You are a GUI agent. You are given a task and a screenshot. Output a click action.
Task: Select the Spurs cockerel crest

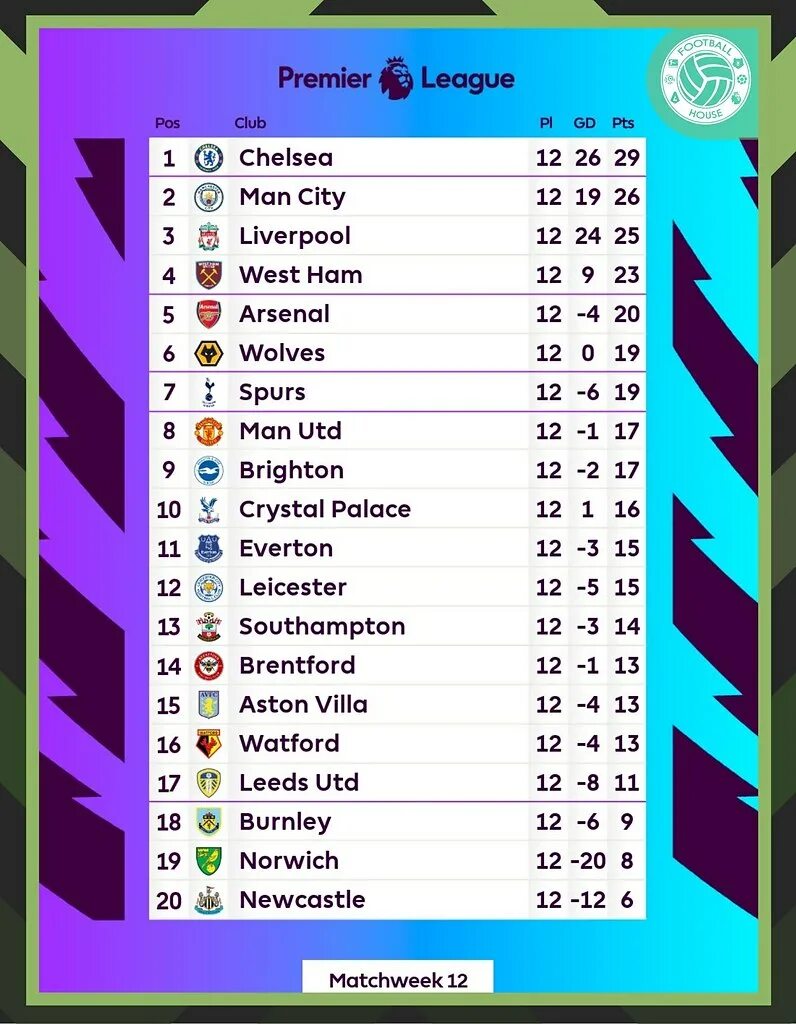(x=209, y=392)
